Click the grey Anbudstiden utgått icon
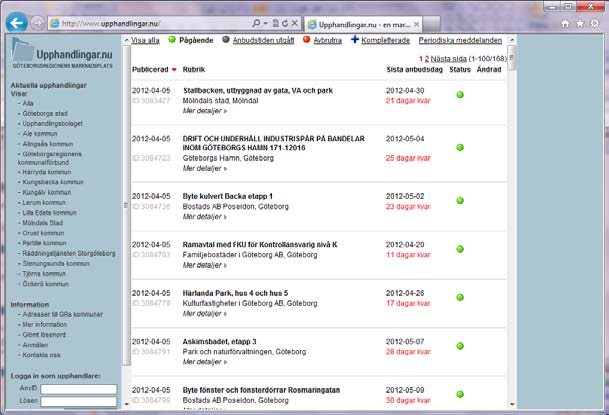 (x=226, y=40)
